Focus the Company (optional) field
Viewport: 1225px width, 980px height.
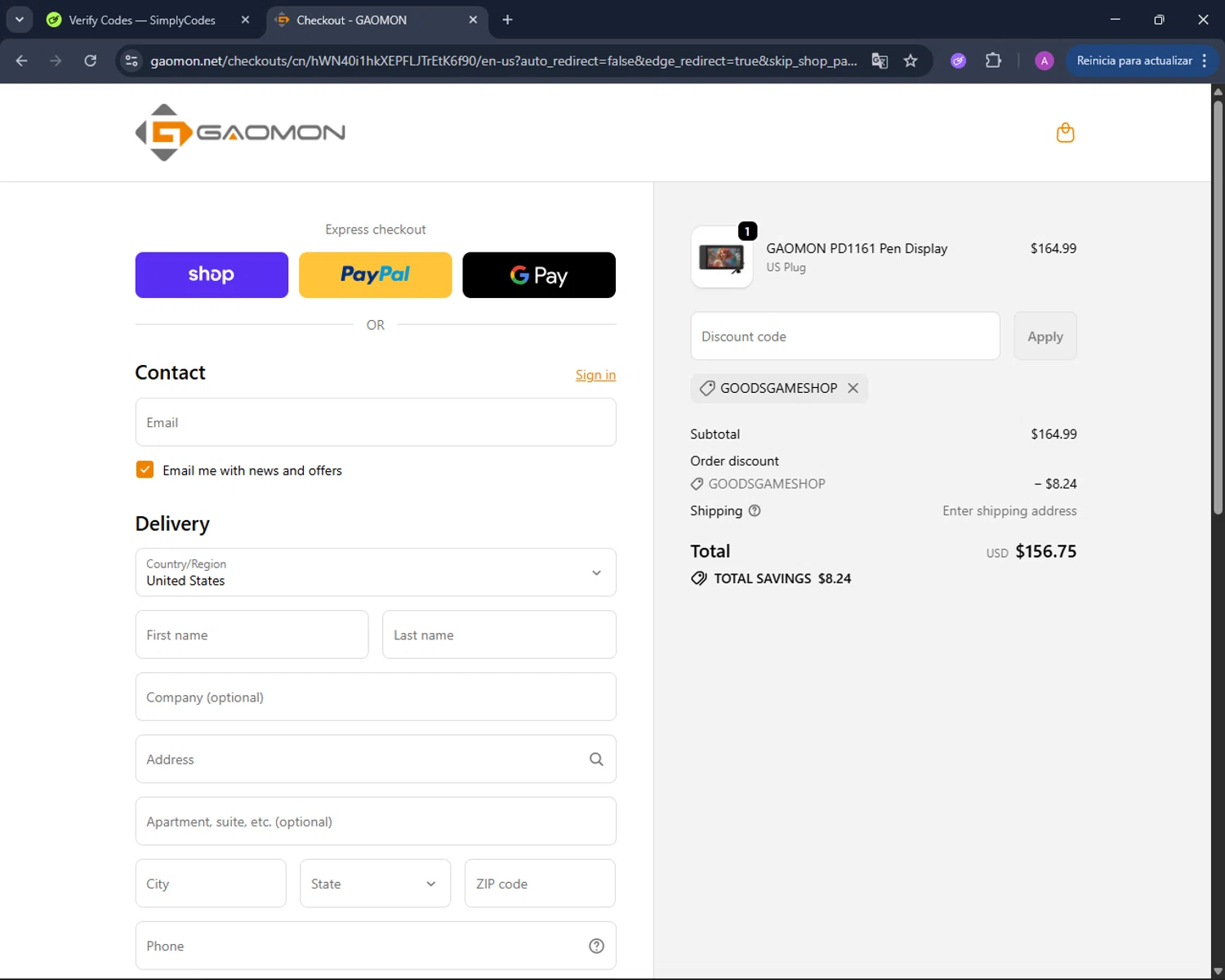pos(376,697)
